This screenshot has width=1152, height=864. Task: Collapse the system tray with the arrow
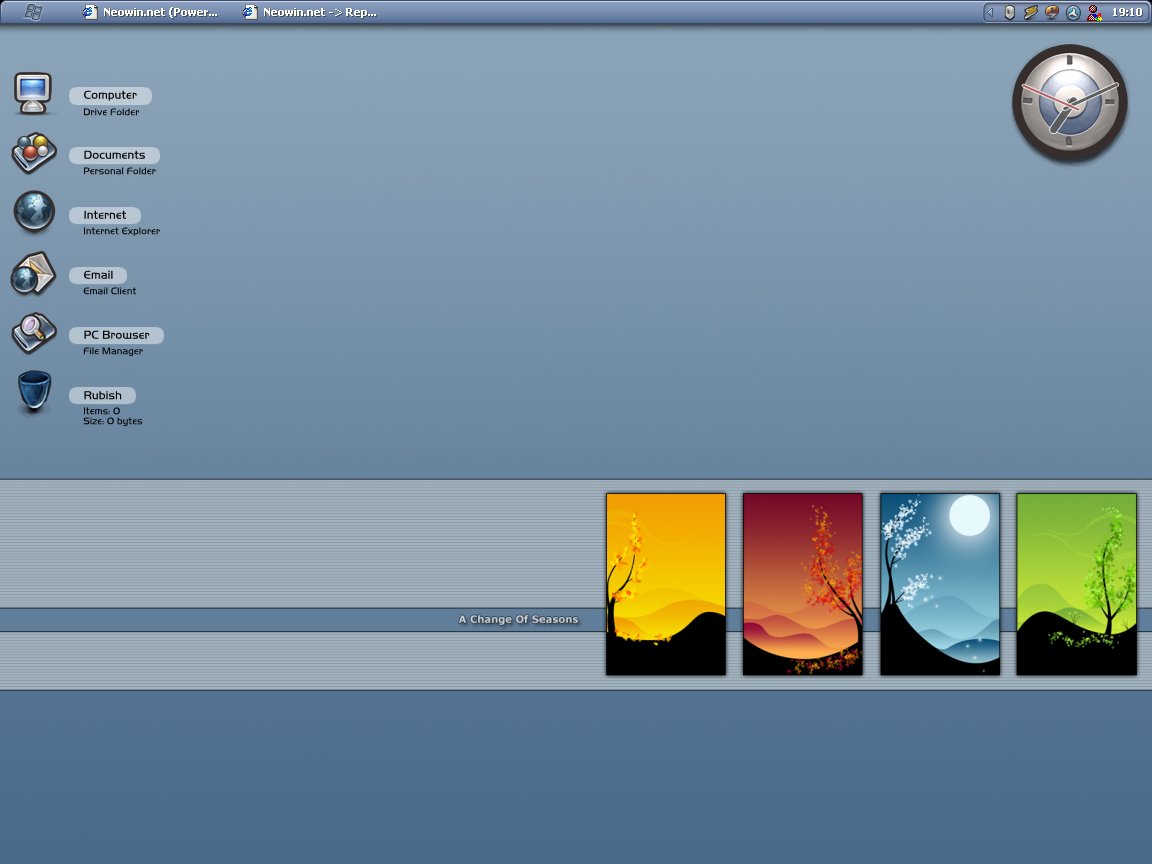point(990,12)
